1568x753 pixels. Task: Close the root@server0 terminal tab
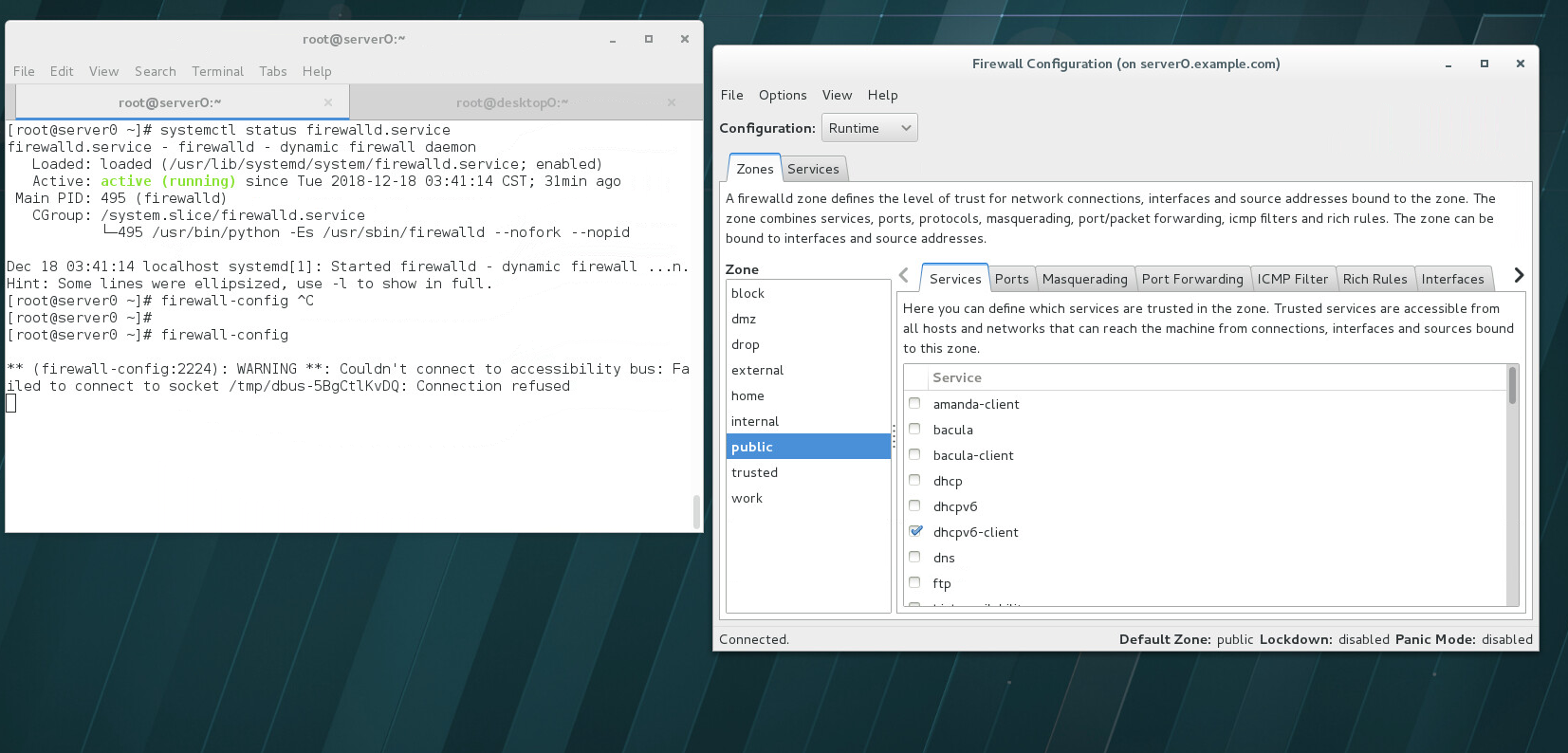pos(328,102)
